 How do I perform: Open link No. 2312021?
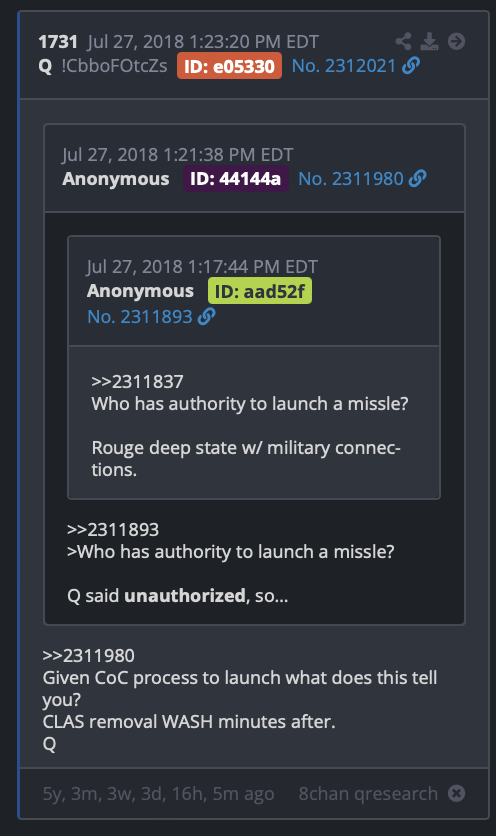coord(344,66)
